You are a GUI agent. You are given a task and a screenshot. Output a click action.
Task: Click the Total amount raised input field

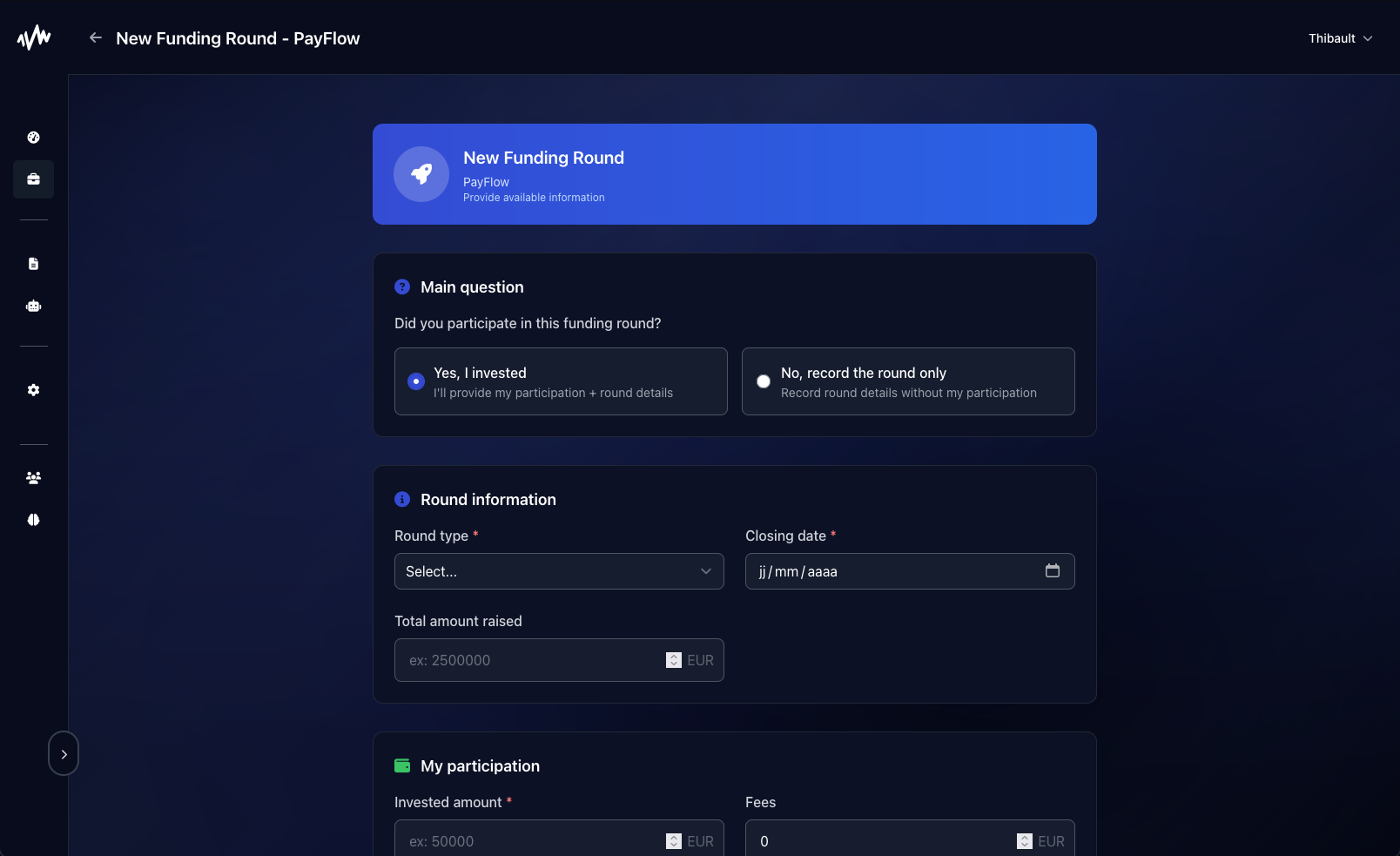point(531,660)
